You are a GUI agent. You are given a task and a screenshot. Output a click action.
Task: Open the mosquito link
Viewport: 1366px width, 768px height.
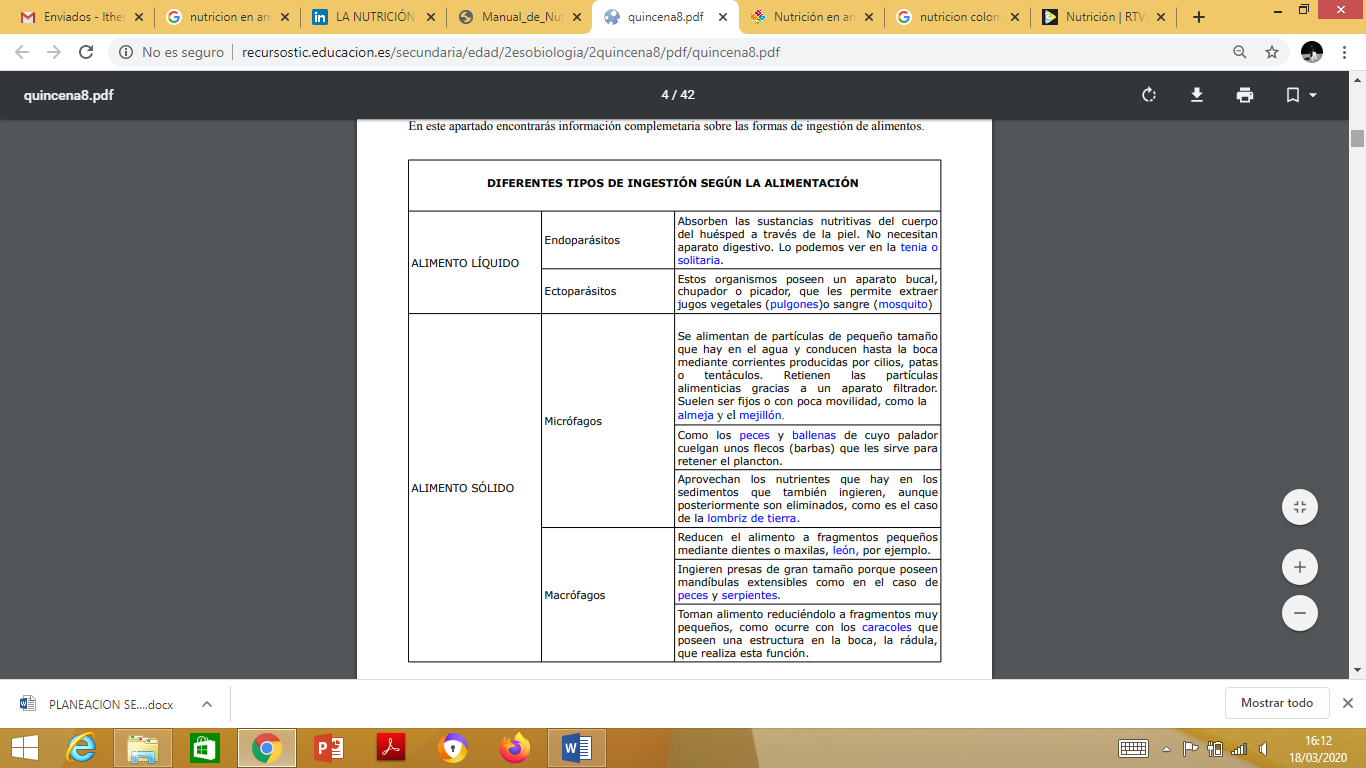pyautogui.click(x=903, y=304)
